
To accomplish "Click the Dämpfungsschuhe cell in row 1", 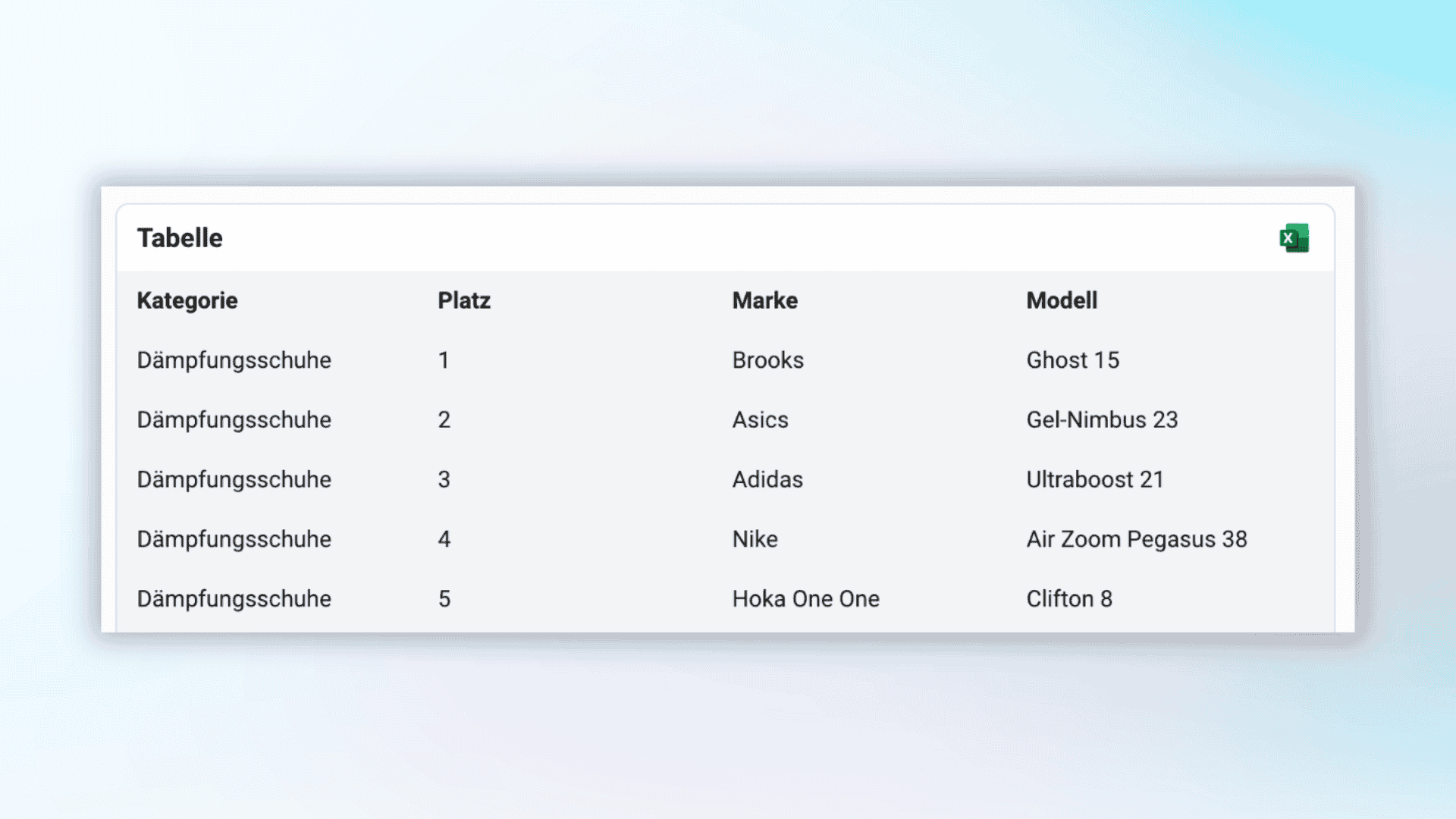I will click(x=234, y=360).
